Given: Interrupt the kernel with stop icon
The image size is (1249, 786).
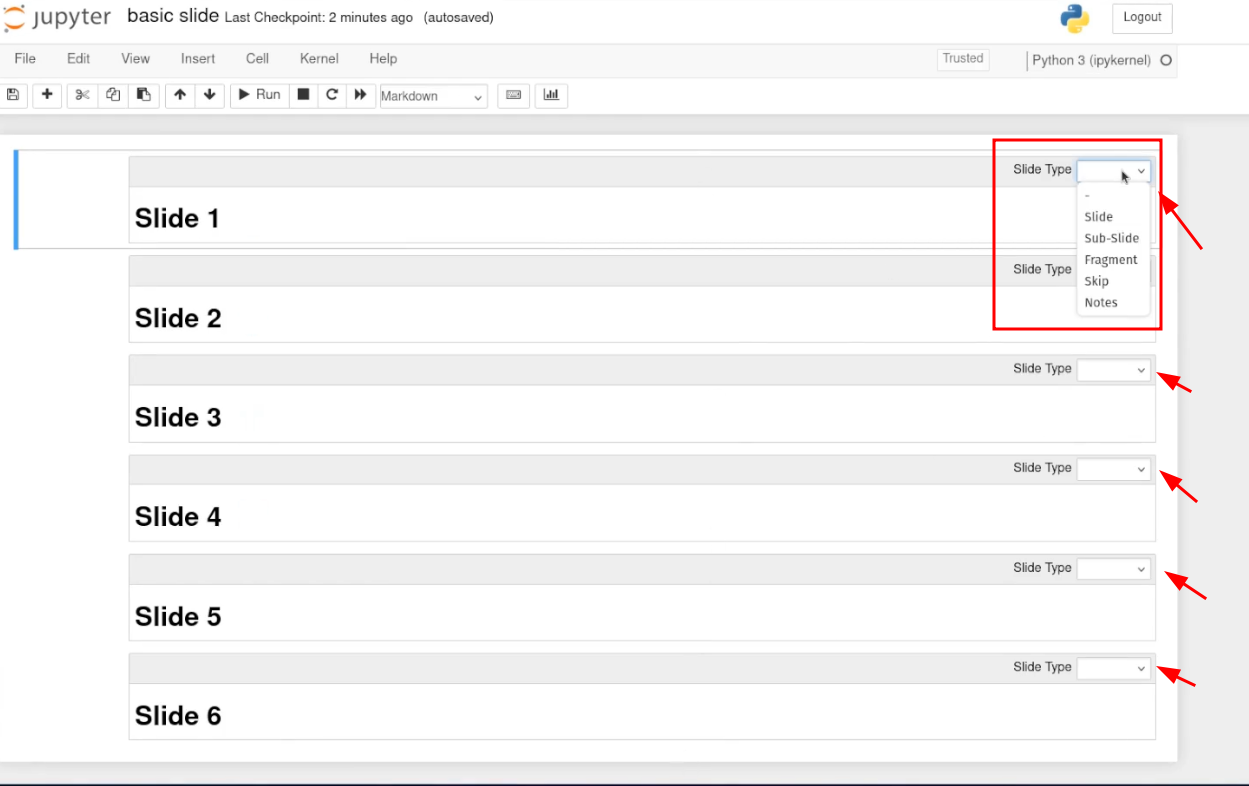Looking at the screenshot, I should click(x=304, y=95).
